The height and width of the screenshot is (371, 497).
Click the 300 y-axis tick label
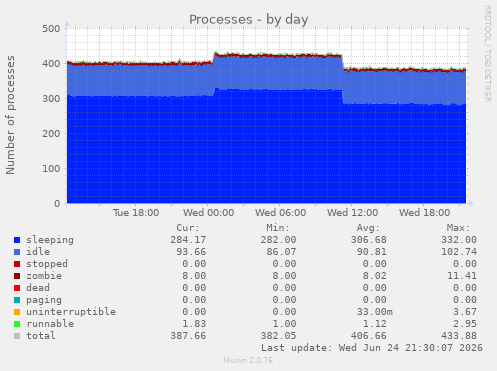[x=51, y=99]
